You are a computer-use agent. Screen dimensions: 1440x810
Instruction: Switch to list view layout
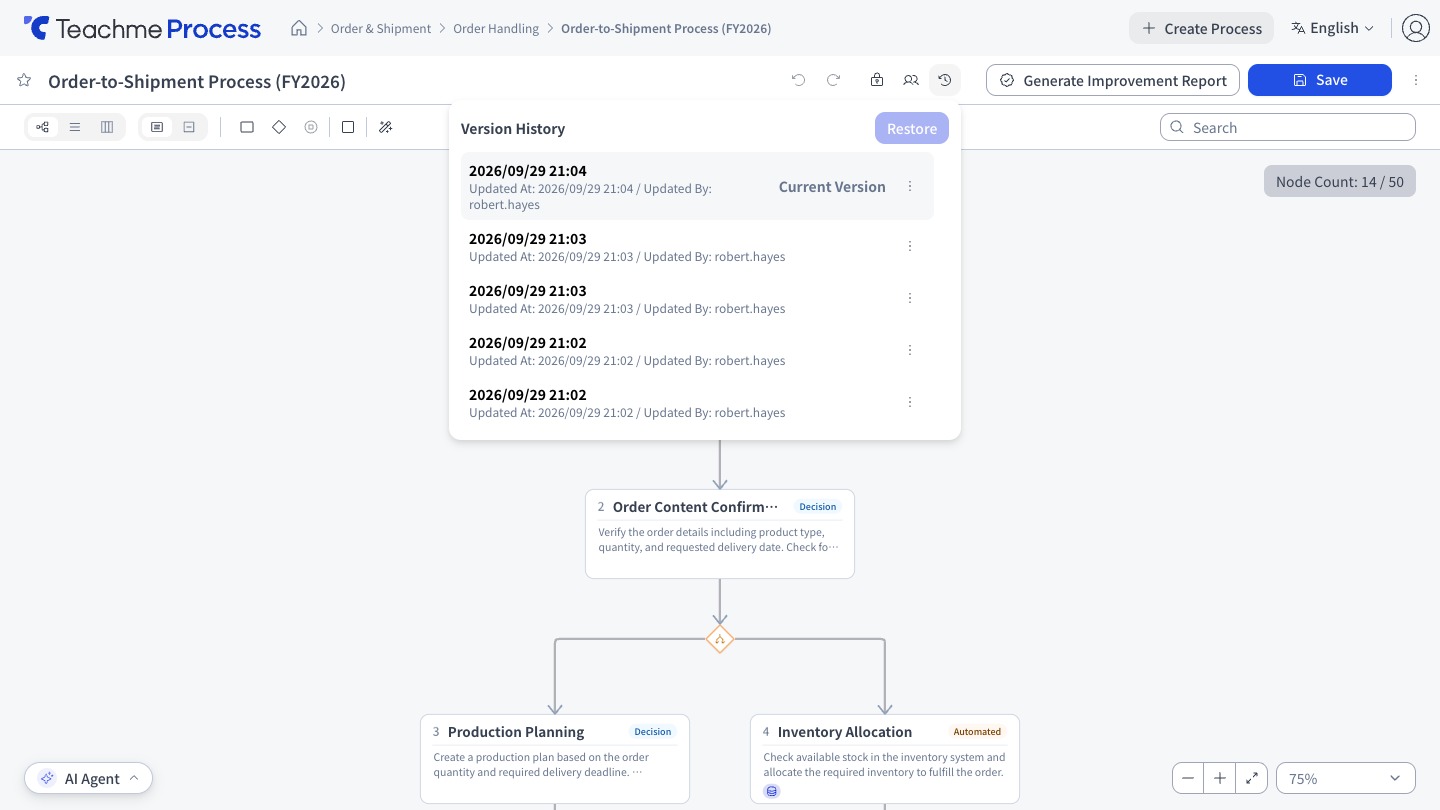(75, 127)
